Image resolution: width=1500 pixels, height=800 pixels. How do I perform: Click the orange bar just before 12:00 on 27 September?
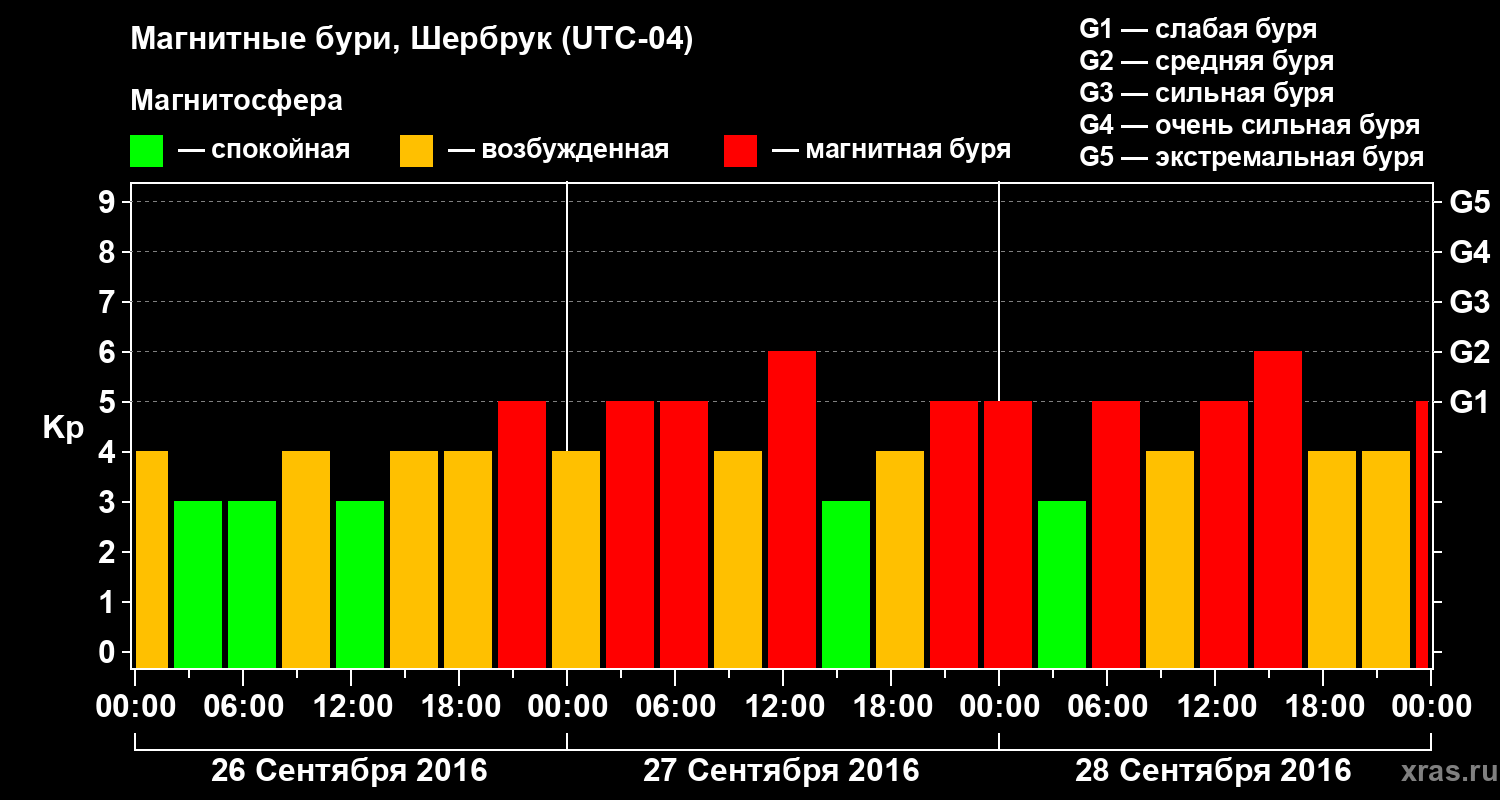pyautogui.click(x=738, y=560)
